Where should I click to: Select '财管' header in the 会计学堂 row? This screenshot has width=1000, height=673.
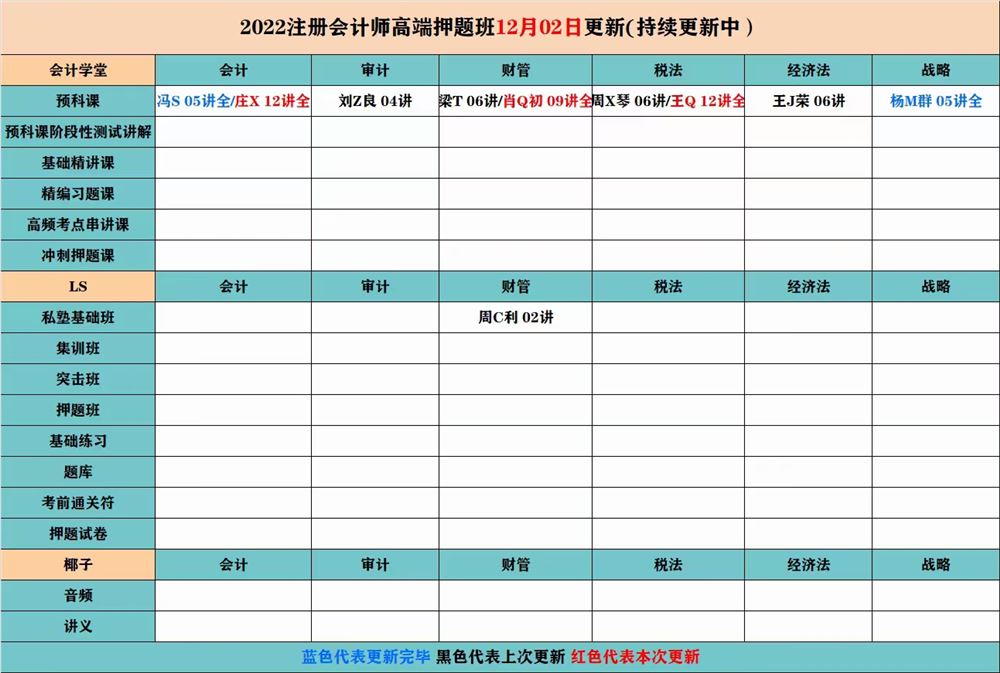(x=515, y=70)
